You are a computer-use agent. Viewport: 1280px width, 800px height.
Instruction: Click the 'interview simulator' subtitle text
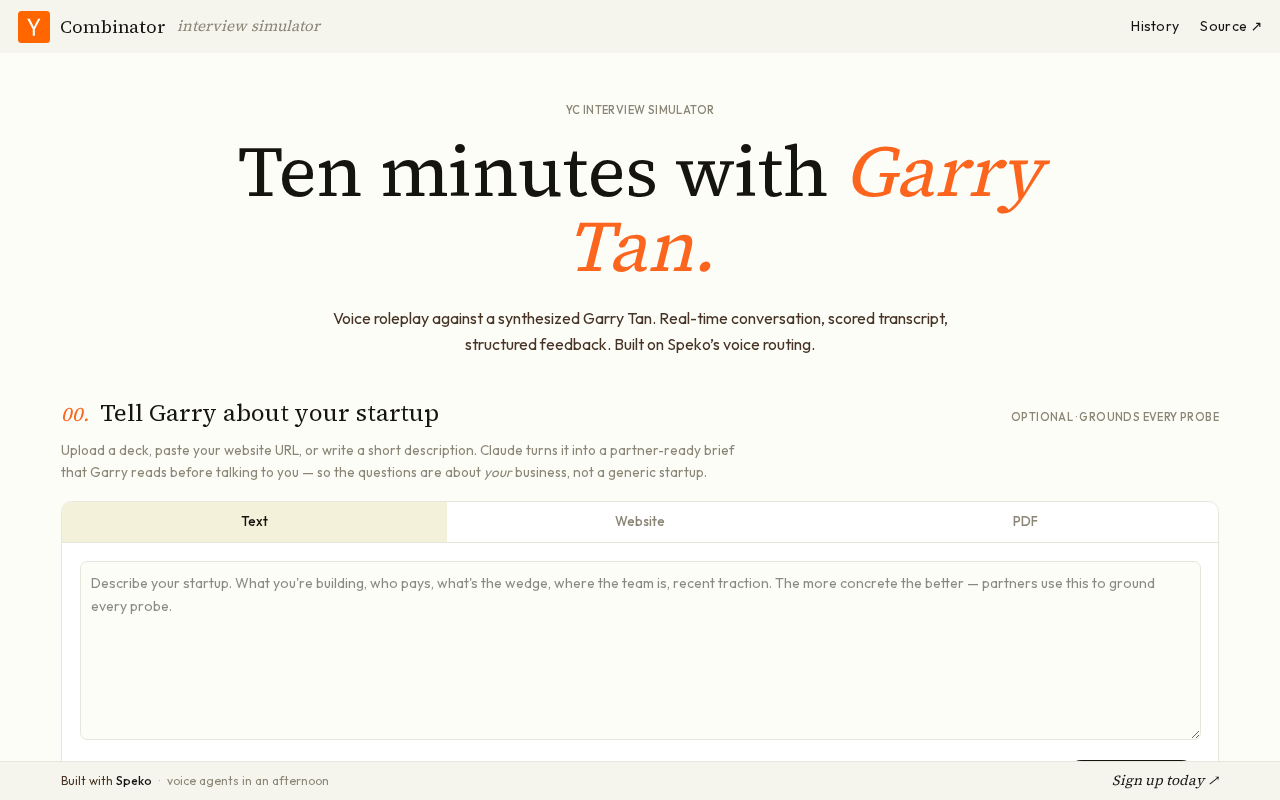click(x=249, y=26)
